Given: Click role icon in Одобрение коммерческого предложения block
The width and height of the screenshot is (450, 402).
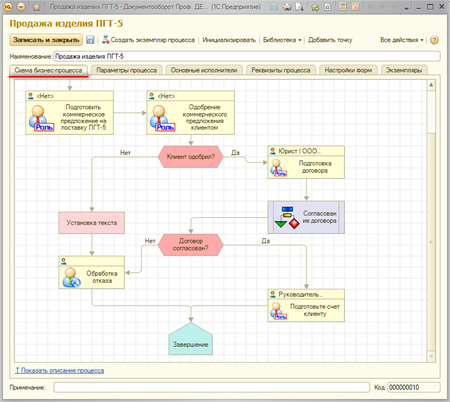Looking at the screenshot, I should click(162, 118).
